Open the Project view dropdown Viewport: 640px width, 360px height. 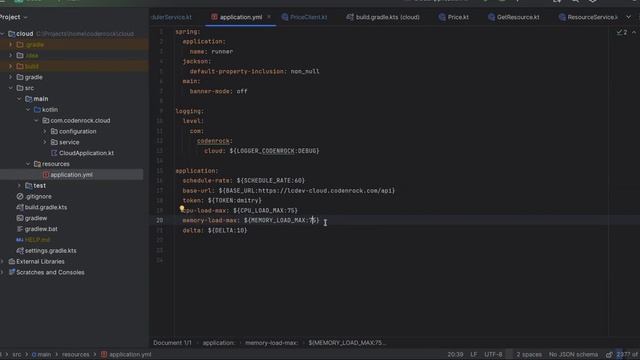25,17
